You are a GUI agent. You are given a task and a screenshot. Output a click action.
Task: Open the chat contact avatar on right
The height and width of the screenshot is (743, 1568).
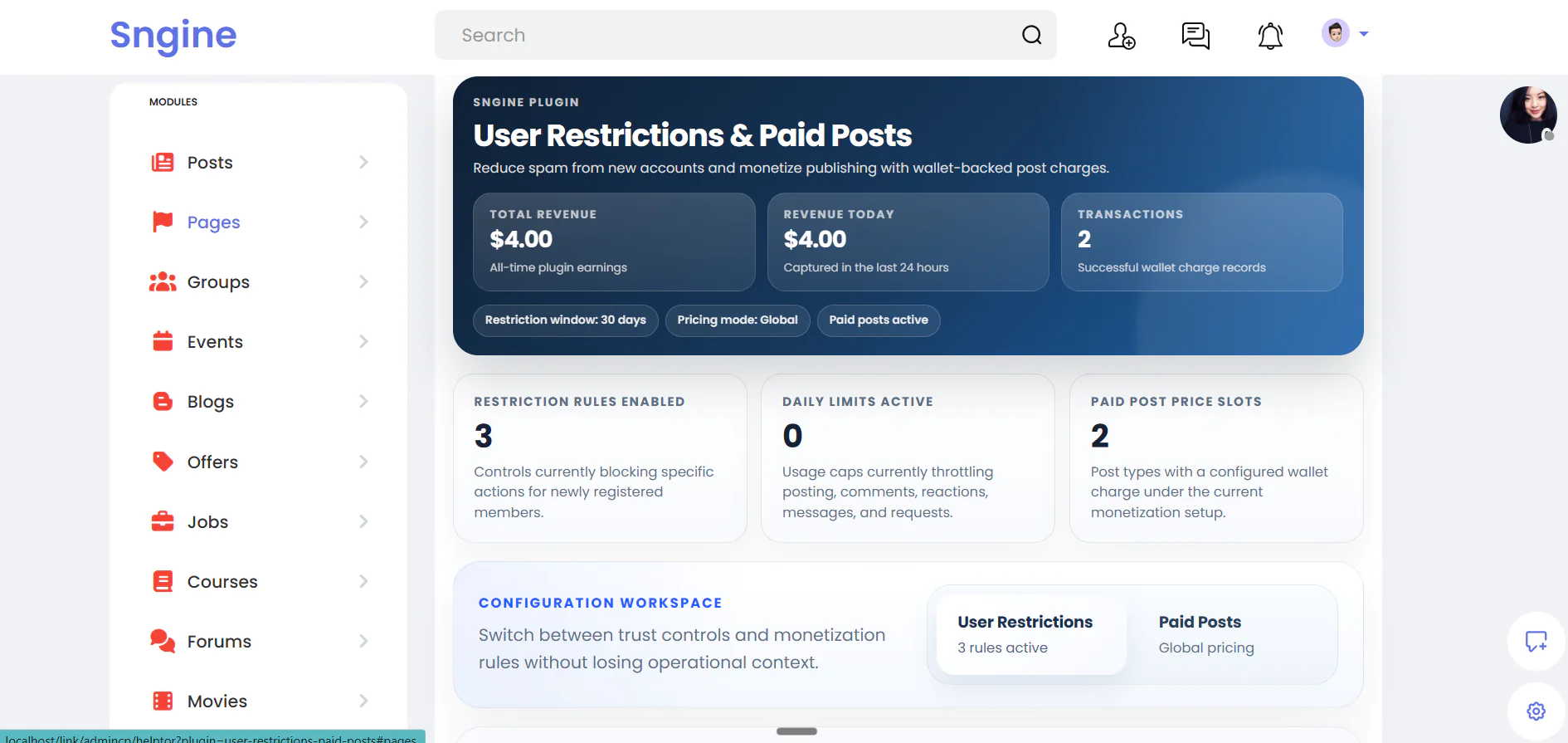point(1528,115)
